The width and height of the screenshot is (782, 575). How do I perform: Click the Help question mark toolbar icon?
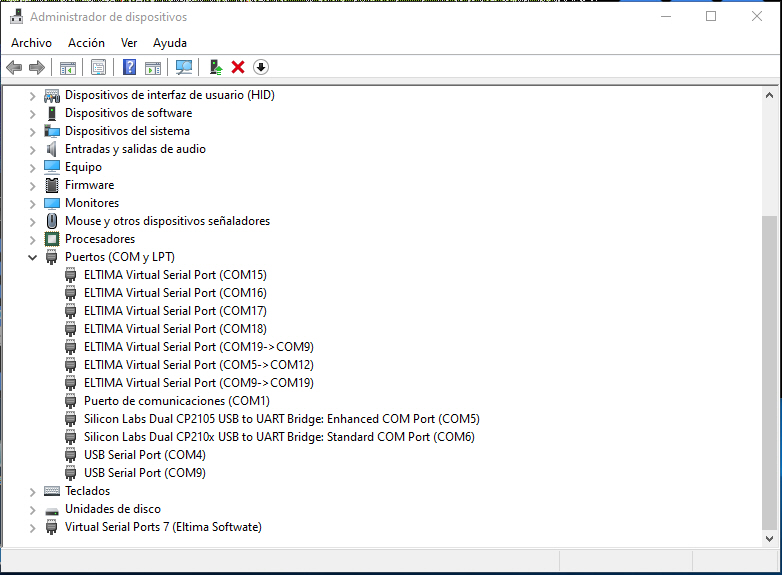[129, 67]
